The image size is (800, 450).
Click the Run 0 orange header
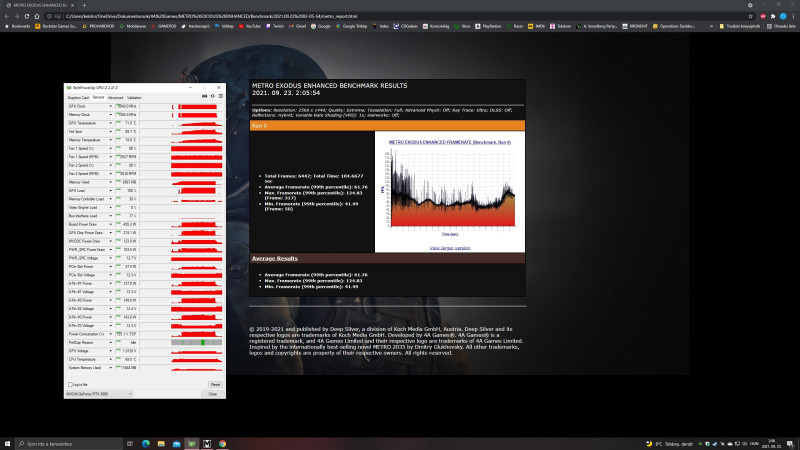coord(387,126)
